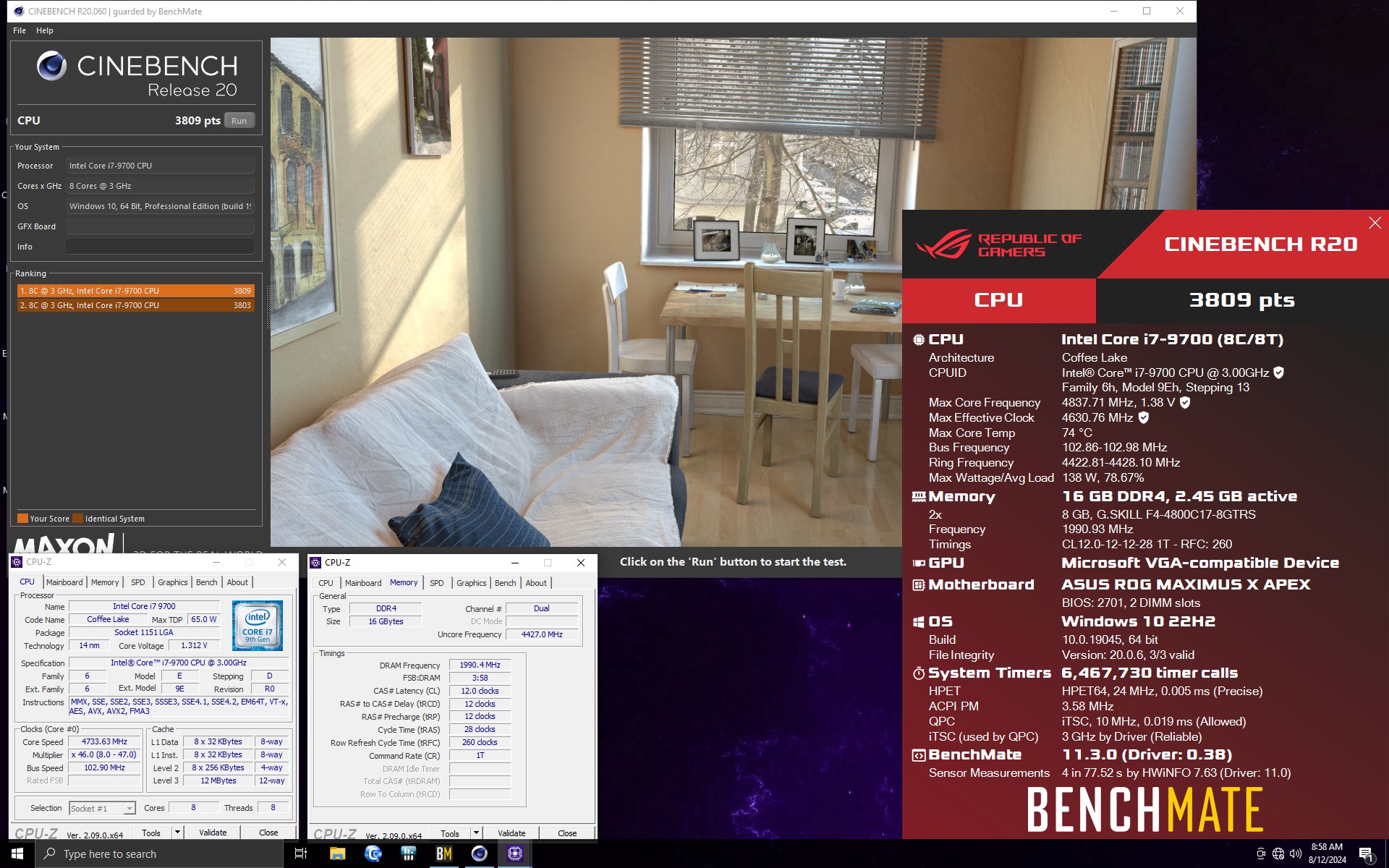Click the Meet Now icon in the system tray
The height and width of the screenshot is (868, 1389).
pyautogui.click(x=1261, y=854)
